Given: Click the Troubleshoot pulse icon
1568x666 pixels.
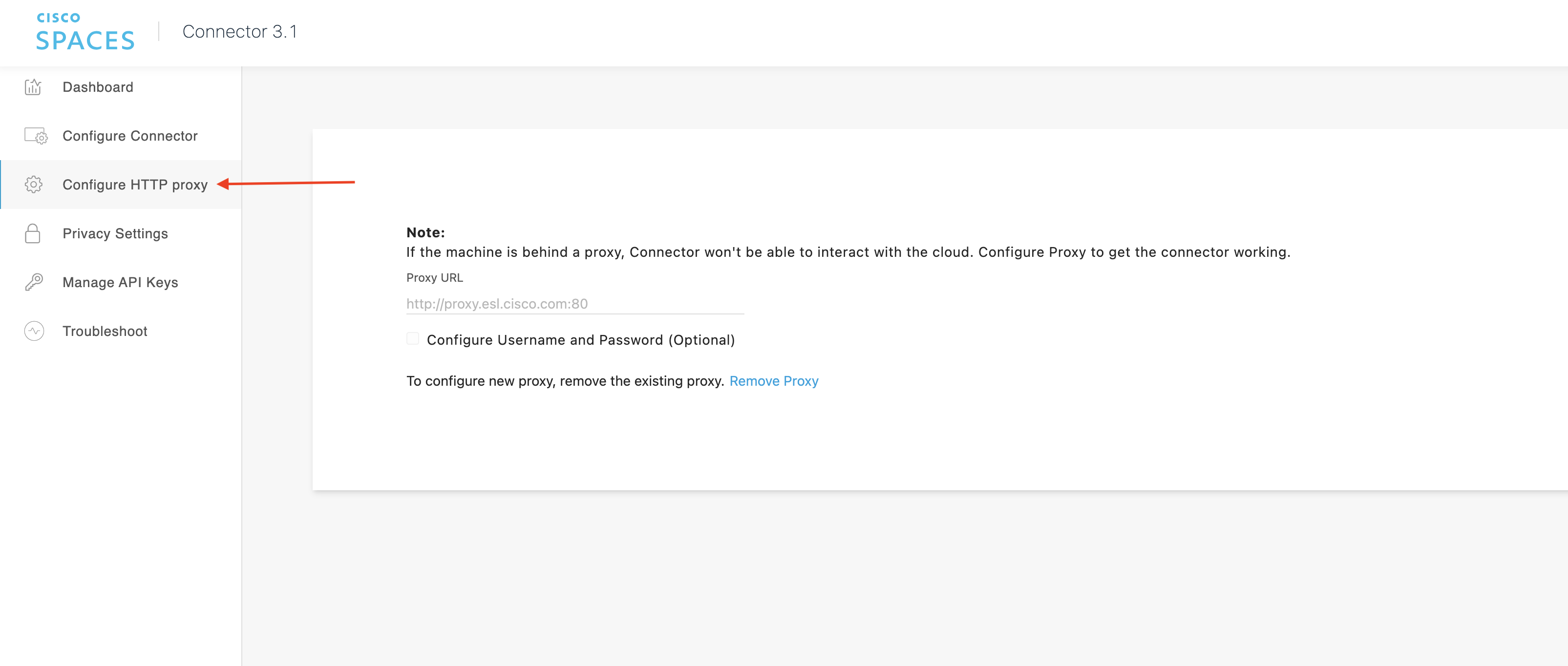Looking at the screenshot, I should [34, 331].
